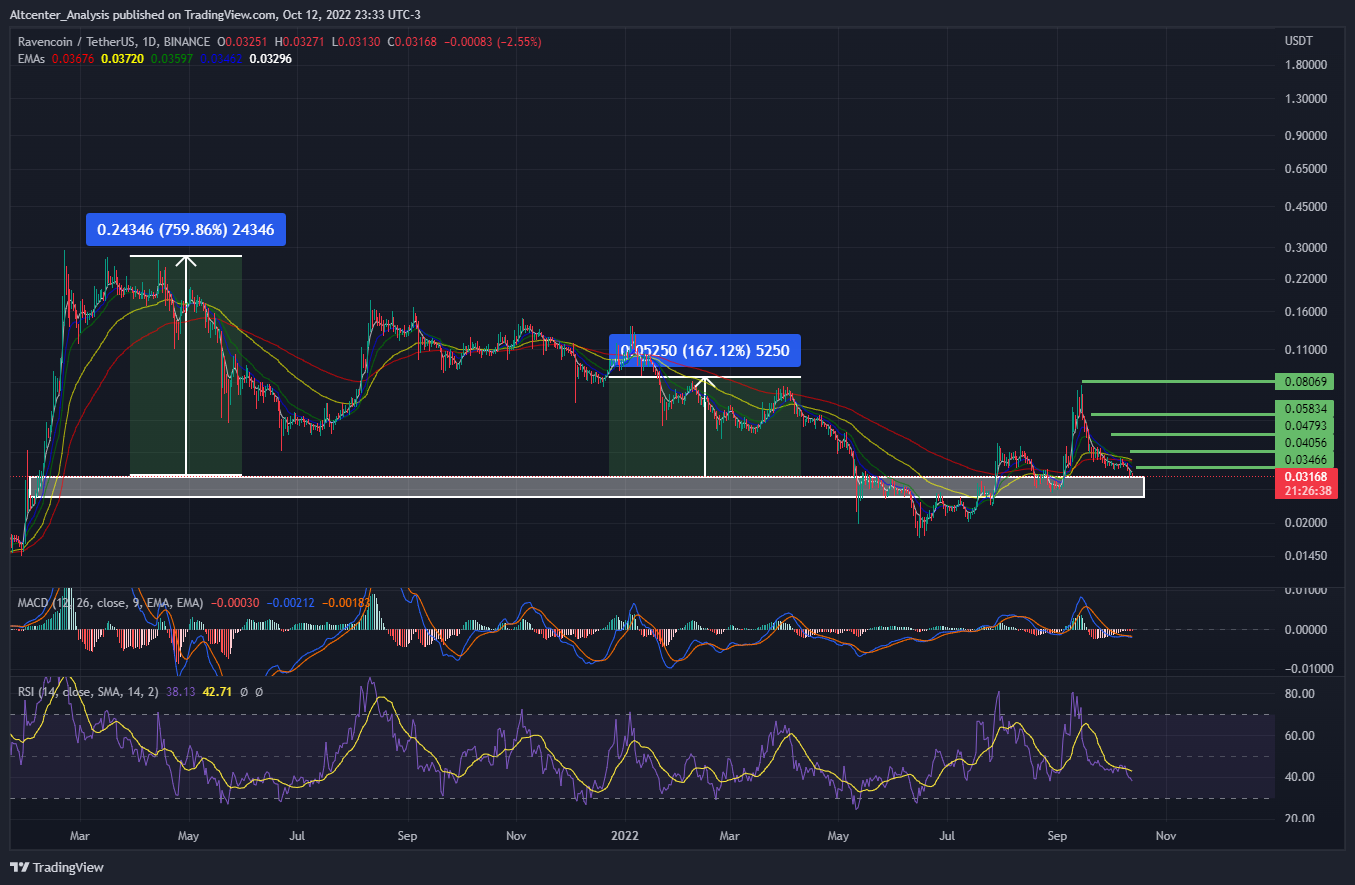
Task: Open the TradingView logo at bottom left
Action: (57, 867)
